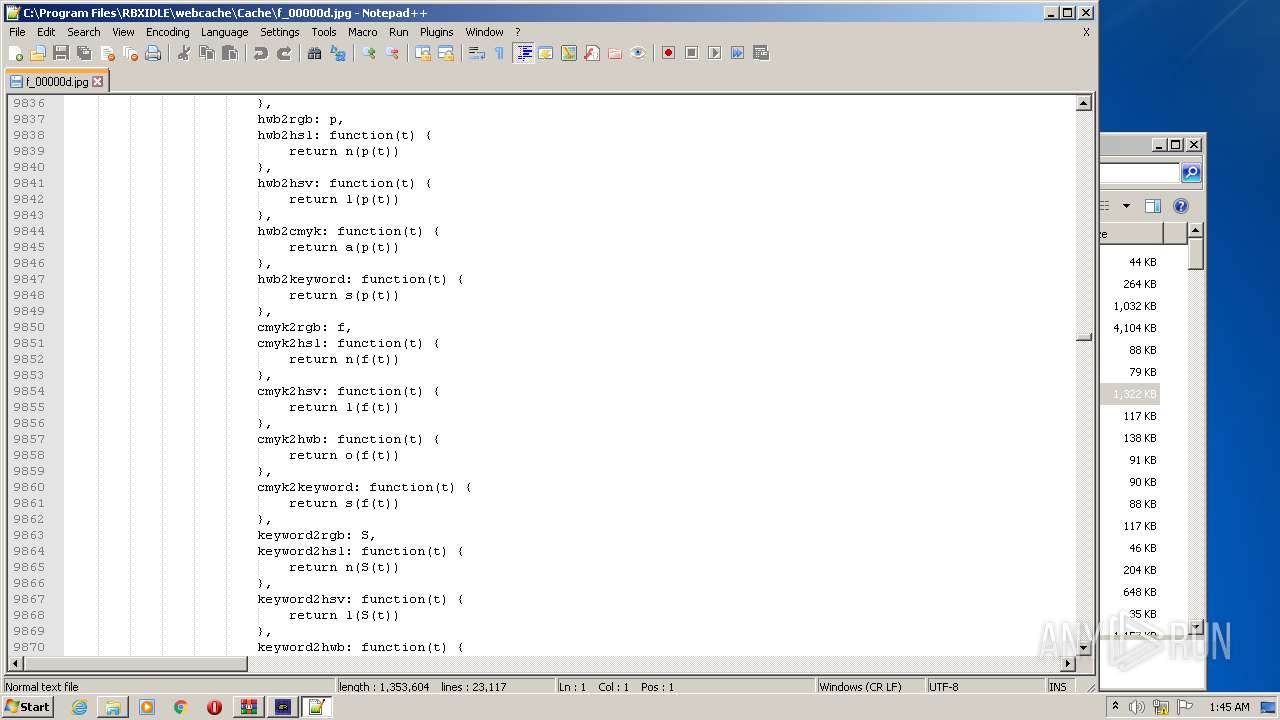Open the Replace dialog from the toolbar
The height and width of the screenshot is (720, 1280).
coord(338,53)
